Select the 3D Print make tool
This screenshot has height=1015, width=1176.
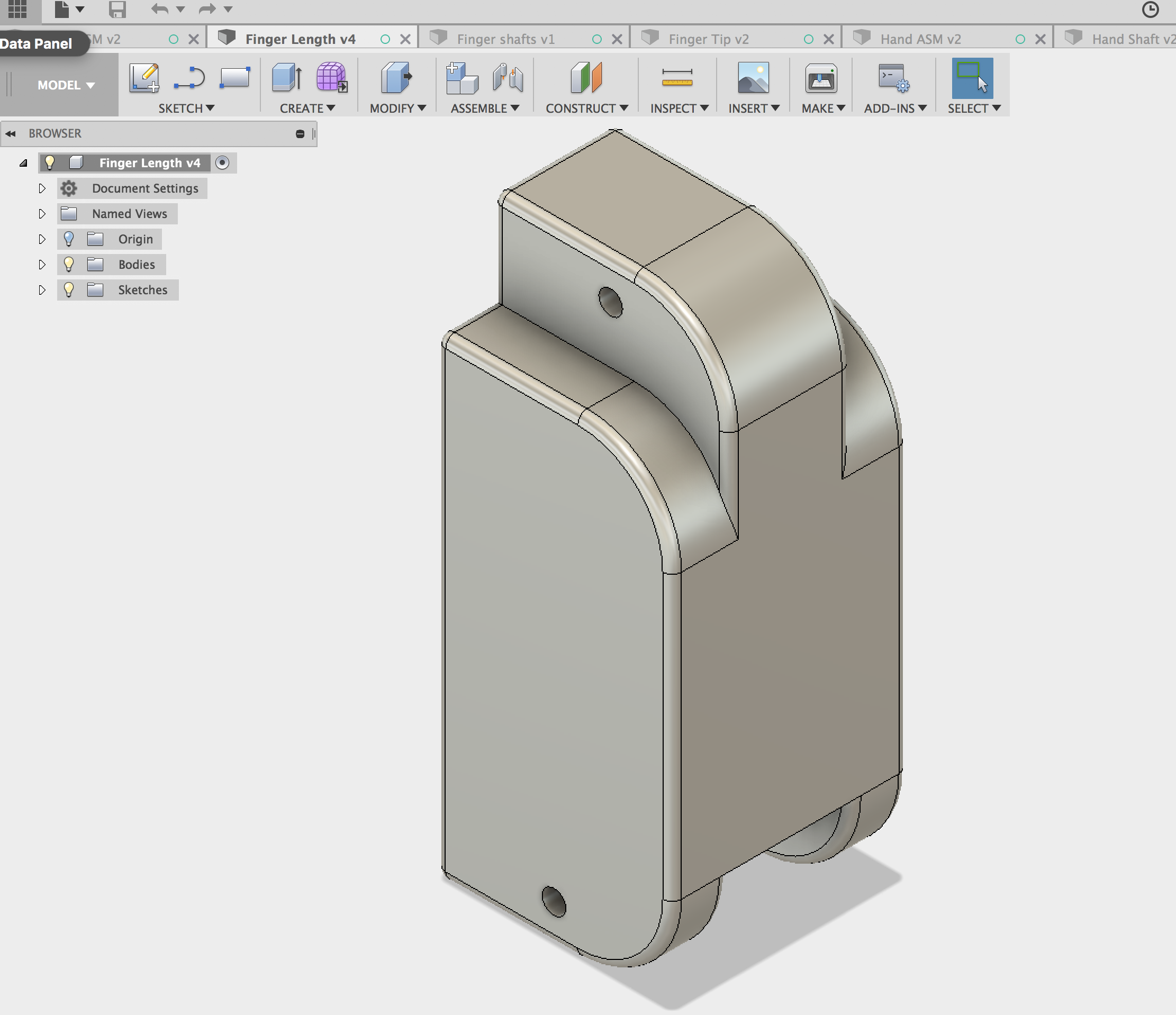(821, 78)
